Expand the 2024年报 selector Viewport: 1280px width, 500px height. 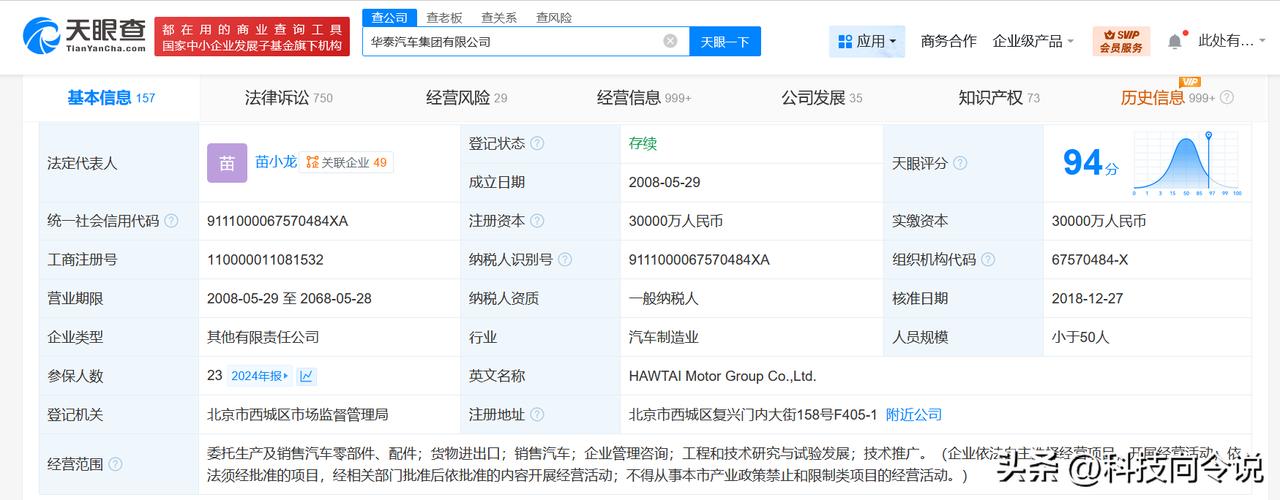coord(259,376)
